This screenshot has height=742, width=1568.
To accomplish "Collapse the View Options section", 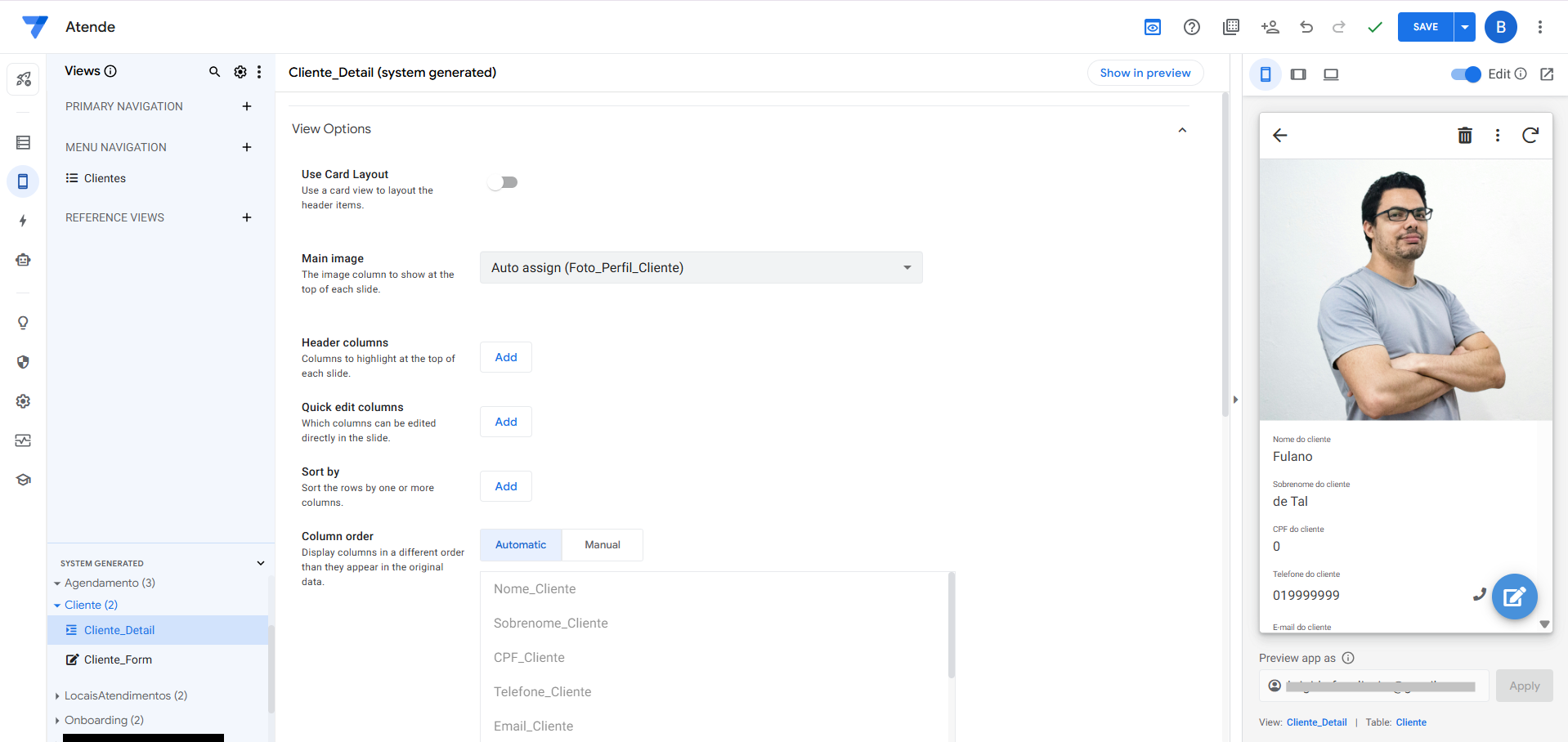I will [x=1181, y=130].
